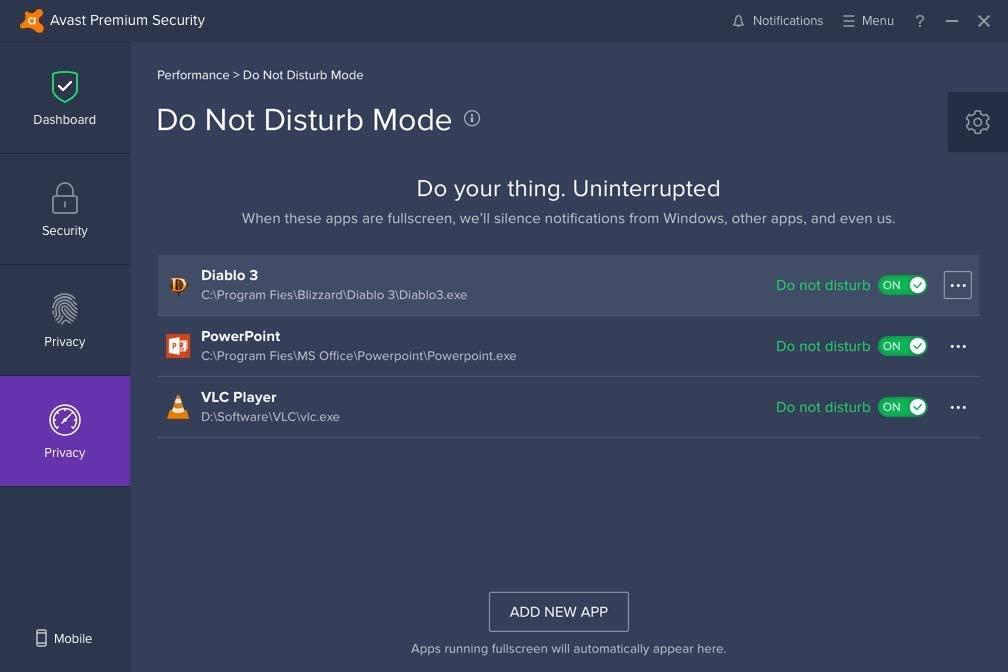This screenshot has width=1008, height=672.
Task: Open the Dashboard from the sidebar
Action: (x=64, y=97)
